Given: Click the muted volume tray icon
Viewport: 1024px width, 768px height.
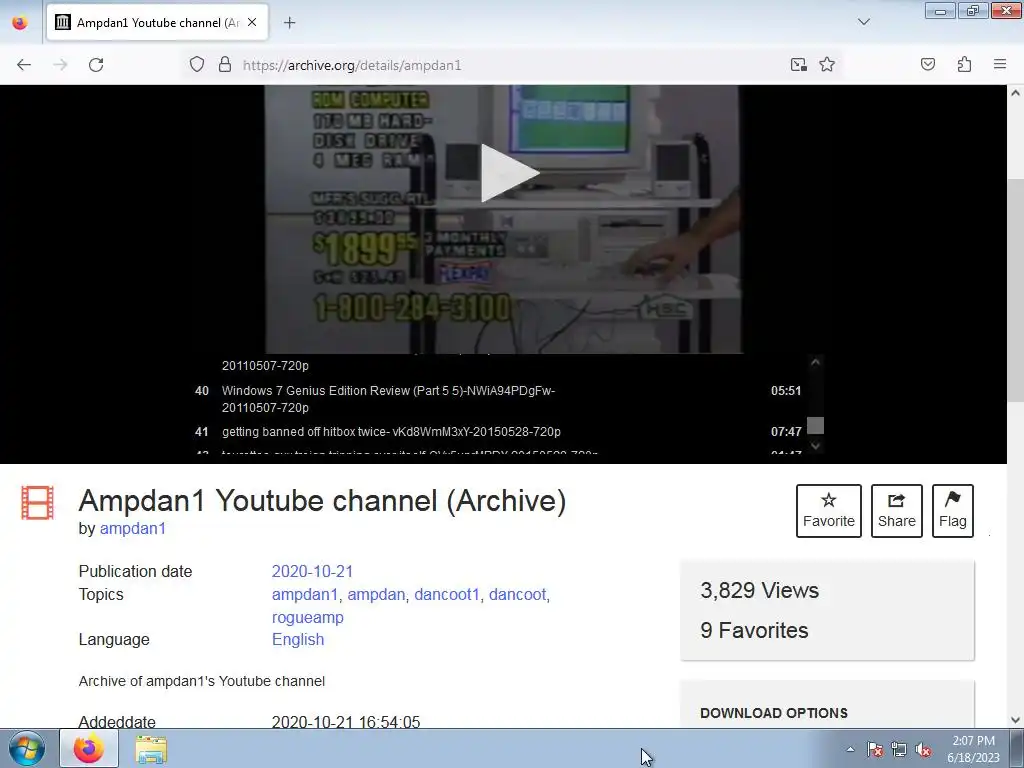Looking at the screenshot, I should click(x=923, y=749).
